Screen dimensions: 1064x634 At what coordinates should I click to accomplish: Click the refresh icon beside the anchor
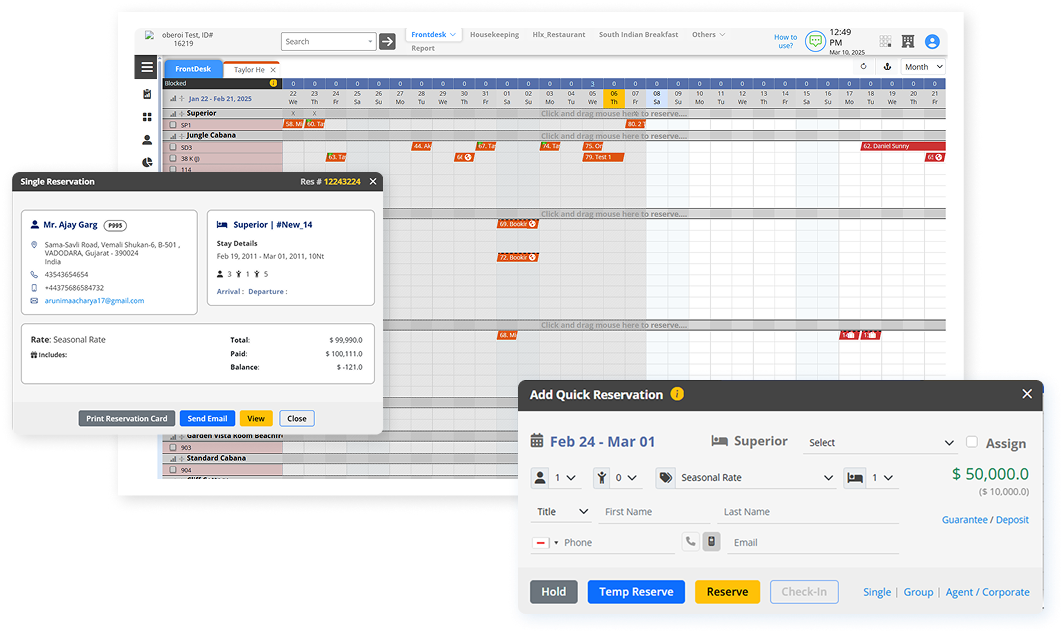point(863,67)
